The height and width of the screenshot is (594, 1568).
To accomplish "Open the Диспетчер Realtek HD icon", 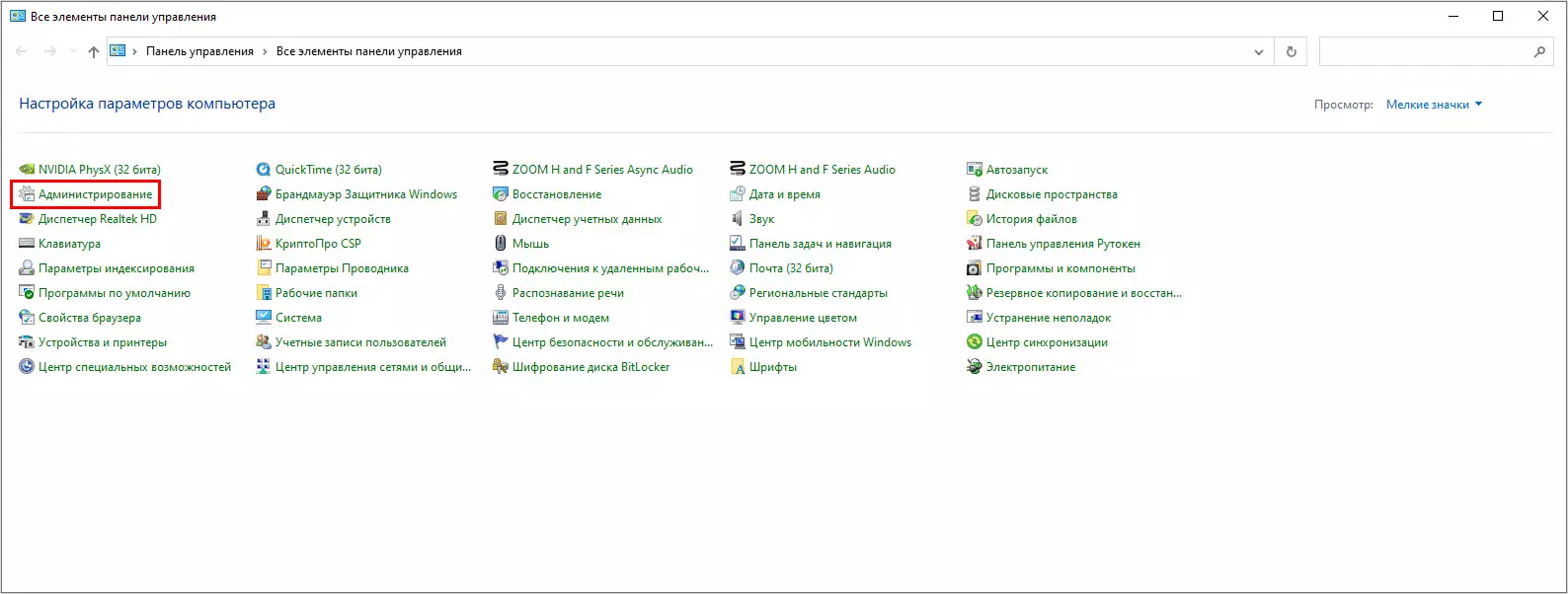I will pyautogui.click(x=27, y=219).
